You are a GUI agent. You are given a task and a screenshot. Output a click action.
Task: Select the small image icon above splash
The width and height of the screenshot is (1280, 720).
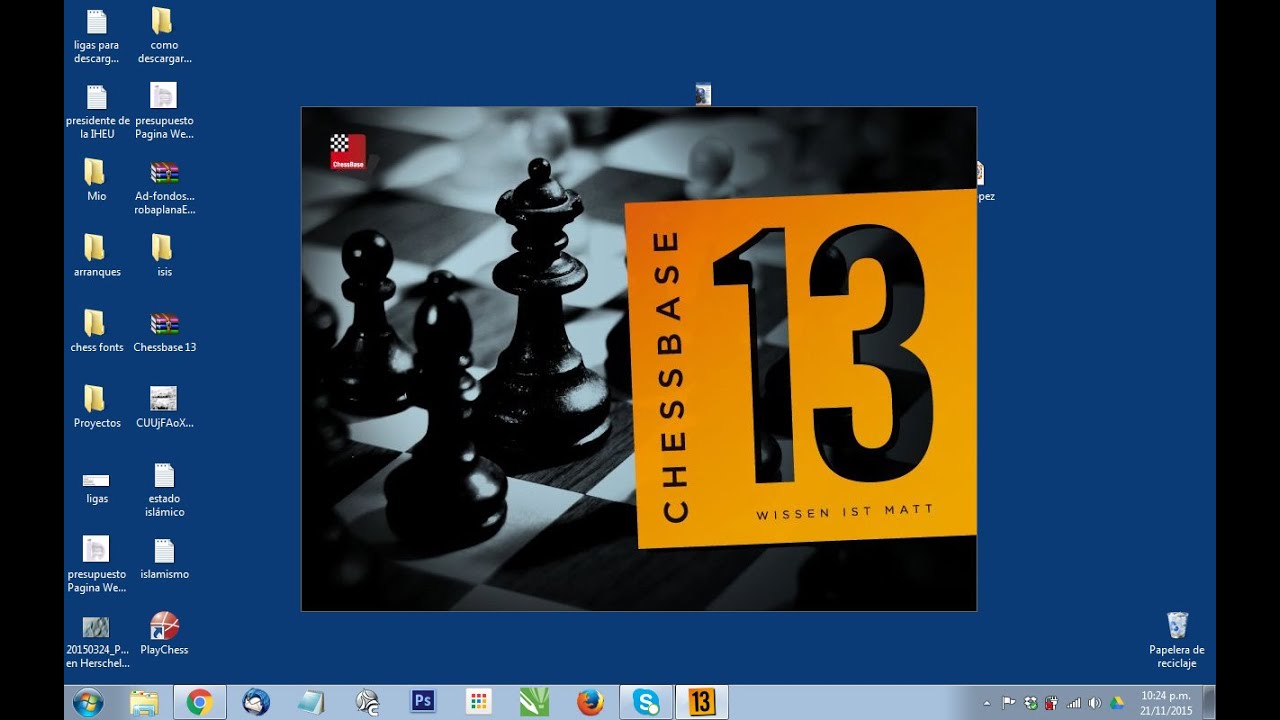coord(703,94)
